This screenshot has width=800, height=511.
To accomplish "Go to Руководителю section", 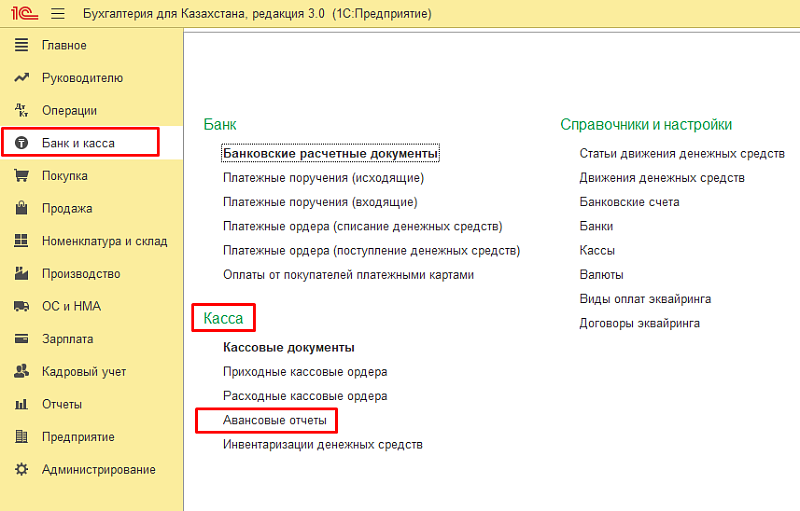I will (82, 78).
